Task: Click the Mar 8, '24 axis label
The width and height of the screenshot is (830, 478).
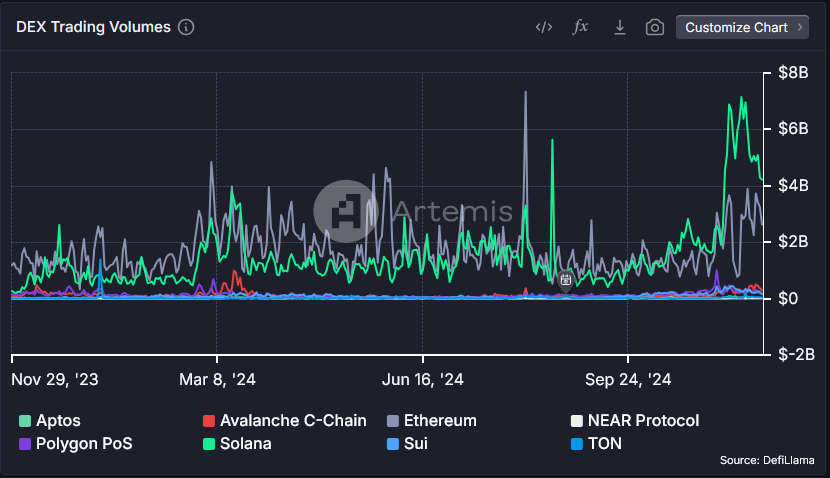Action: [217, 380]
